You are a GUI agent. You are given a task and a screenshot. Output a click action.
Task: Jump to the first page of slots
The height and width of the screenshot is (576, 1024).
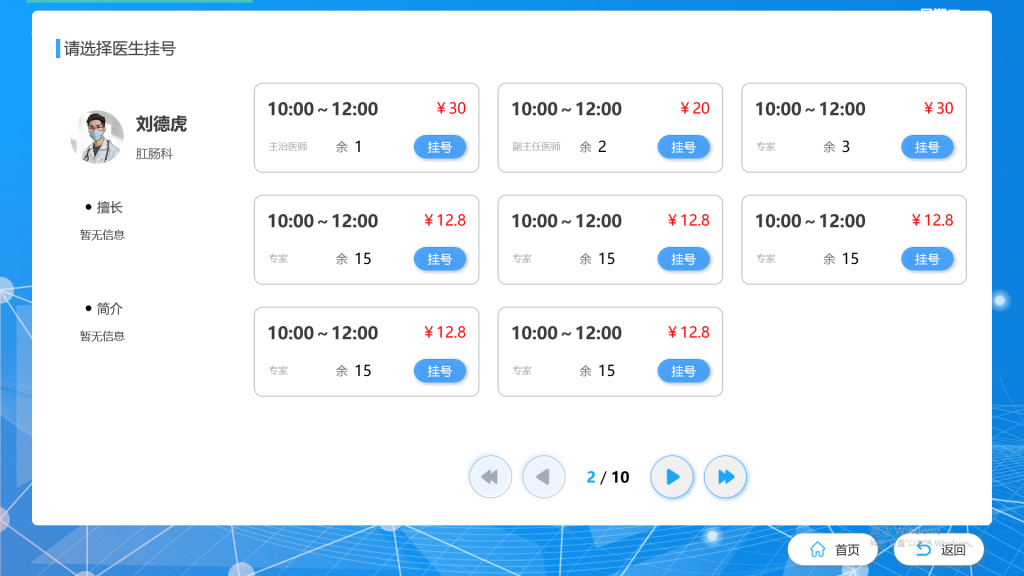pos(490,477)
